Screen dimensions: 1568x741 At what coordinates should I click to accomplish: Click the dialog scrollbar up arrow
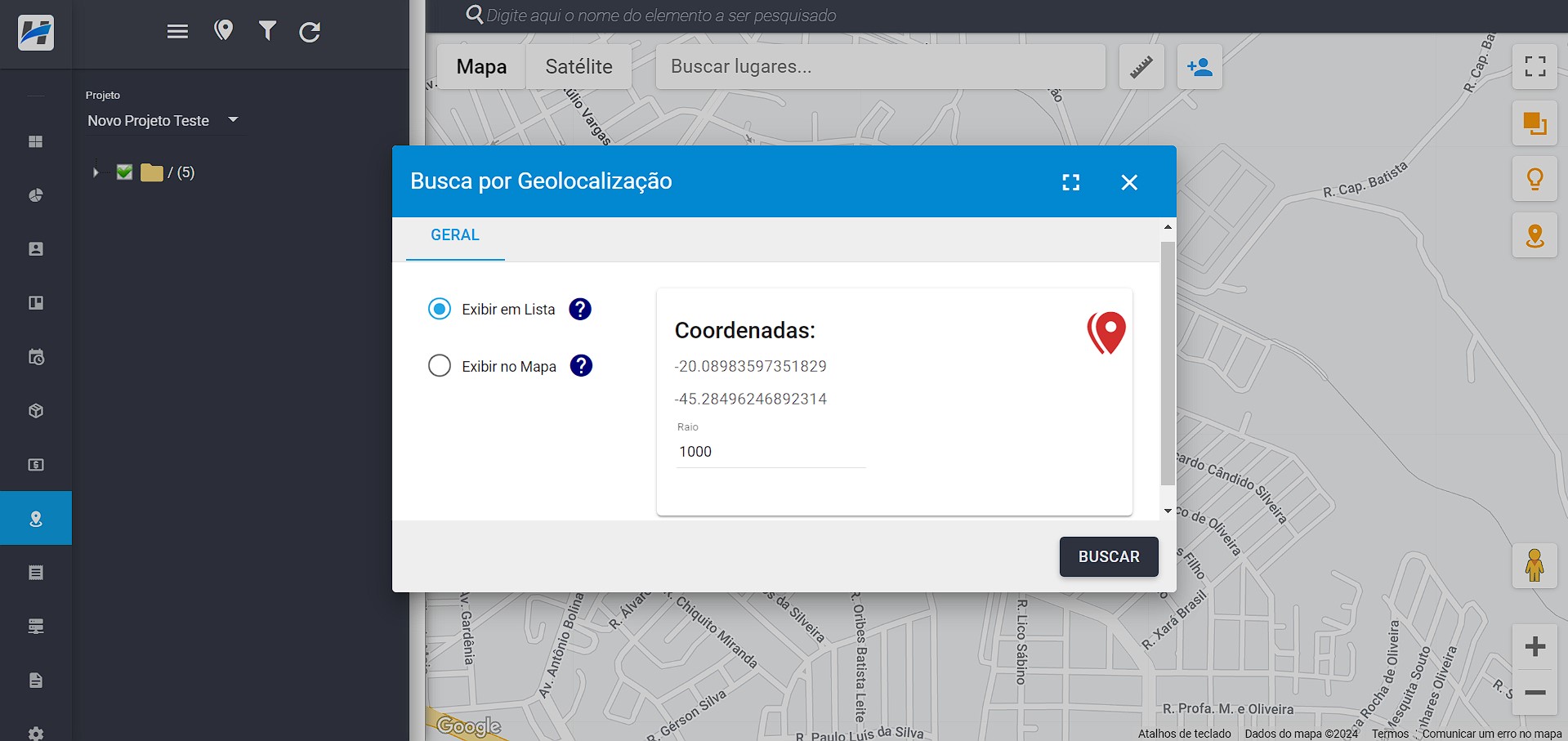coord(1168,226)
